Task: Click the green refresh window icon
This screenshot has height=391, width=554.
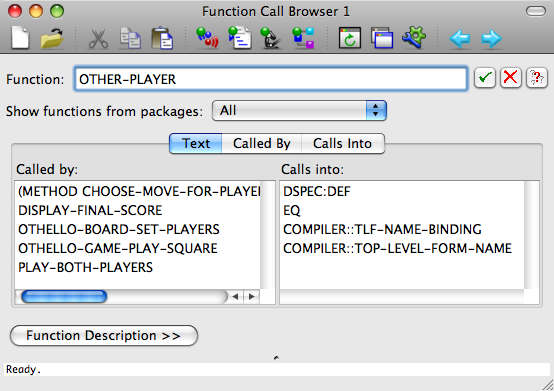Action: [x=350, y=37]
